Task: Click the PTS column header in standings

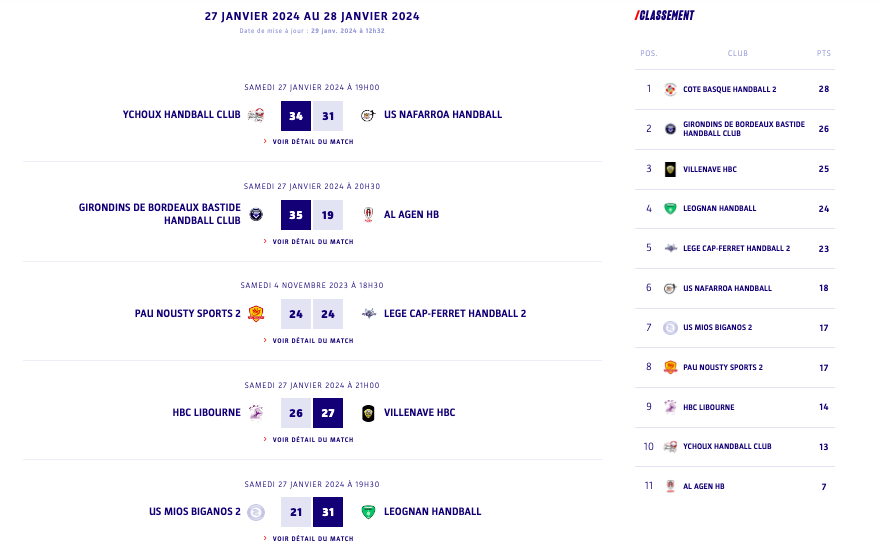Action: point(823,54)
